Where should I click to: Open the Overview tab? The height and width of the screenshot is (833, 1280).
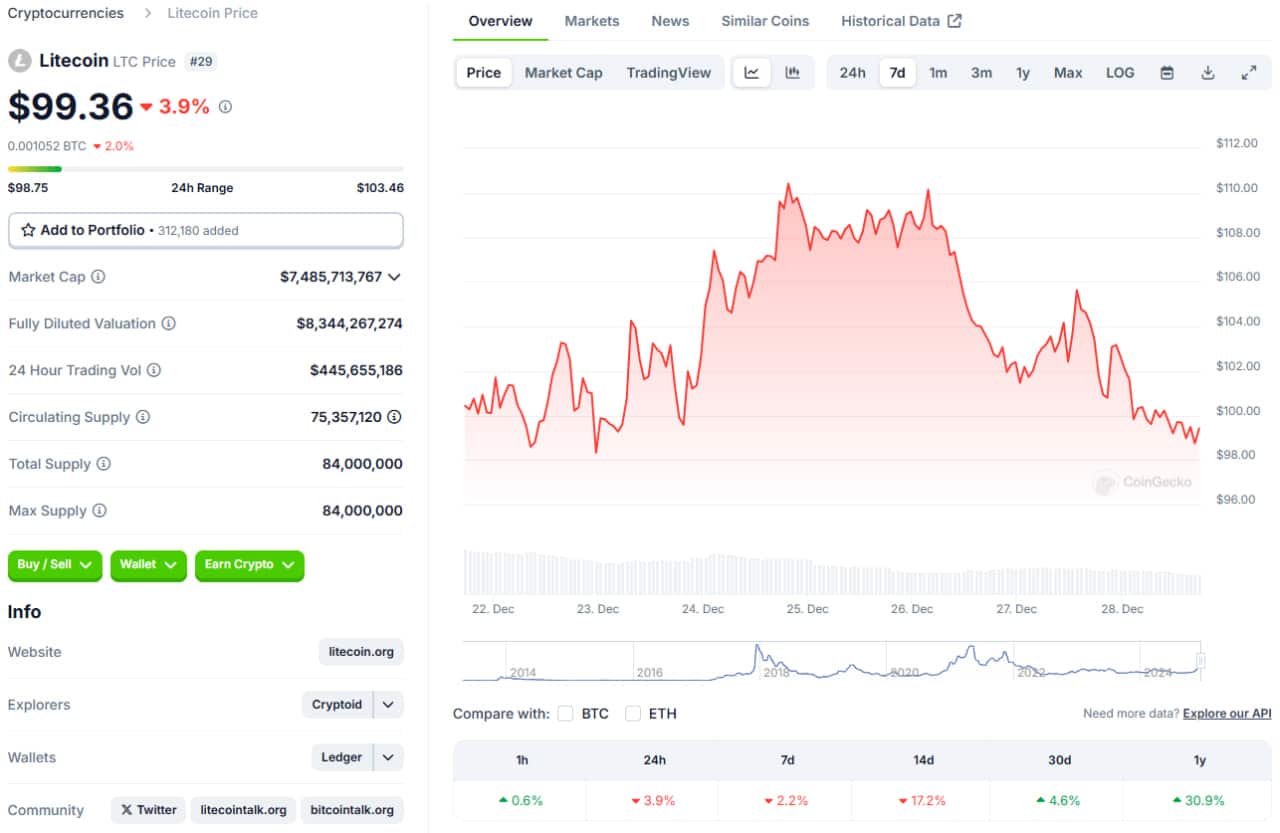click(x=500, y=21)
